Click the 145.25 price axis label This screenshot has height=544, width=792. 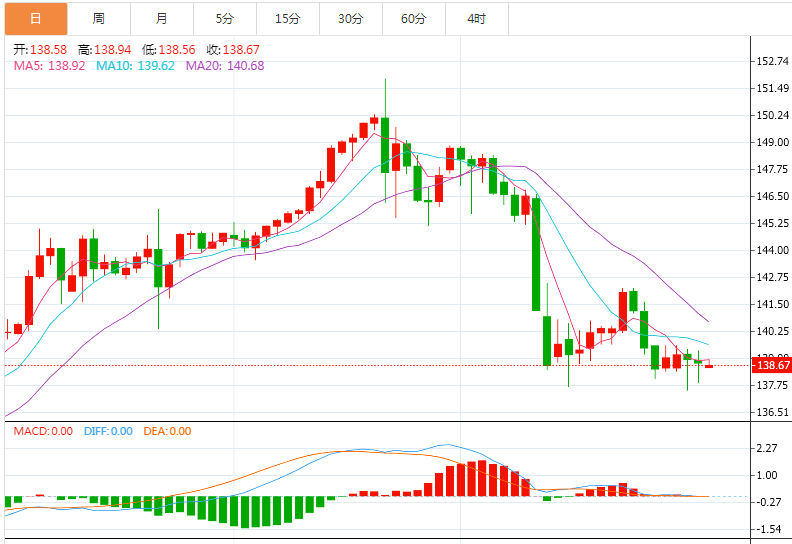pos(772,223)
